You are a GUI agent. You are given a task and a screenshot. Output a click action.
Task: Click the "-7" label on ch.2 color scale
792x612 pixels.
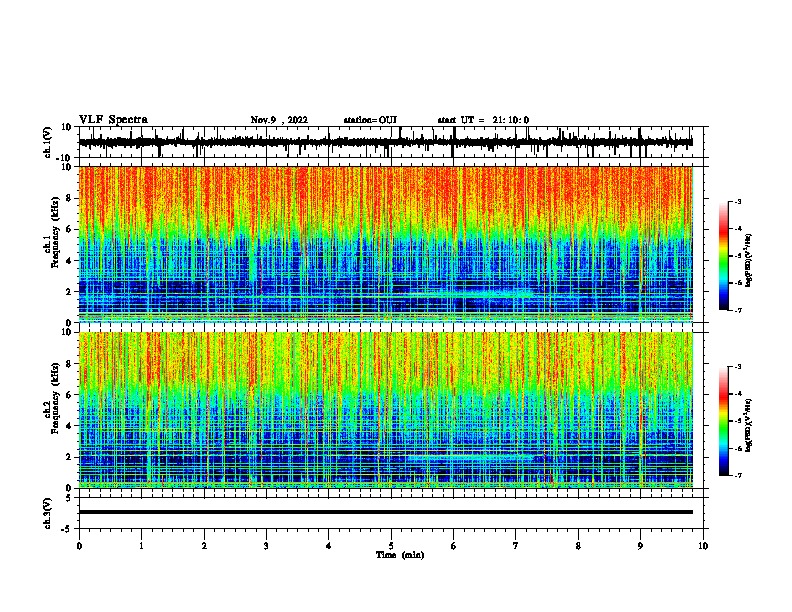tap(737, 475)
